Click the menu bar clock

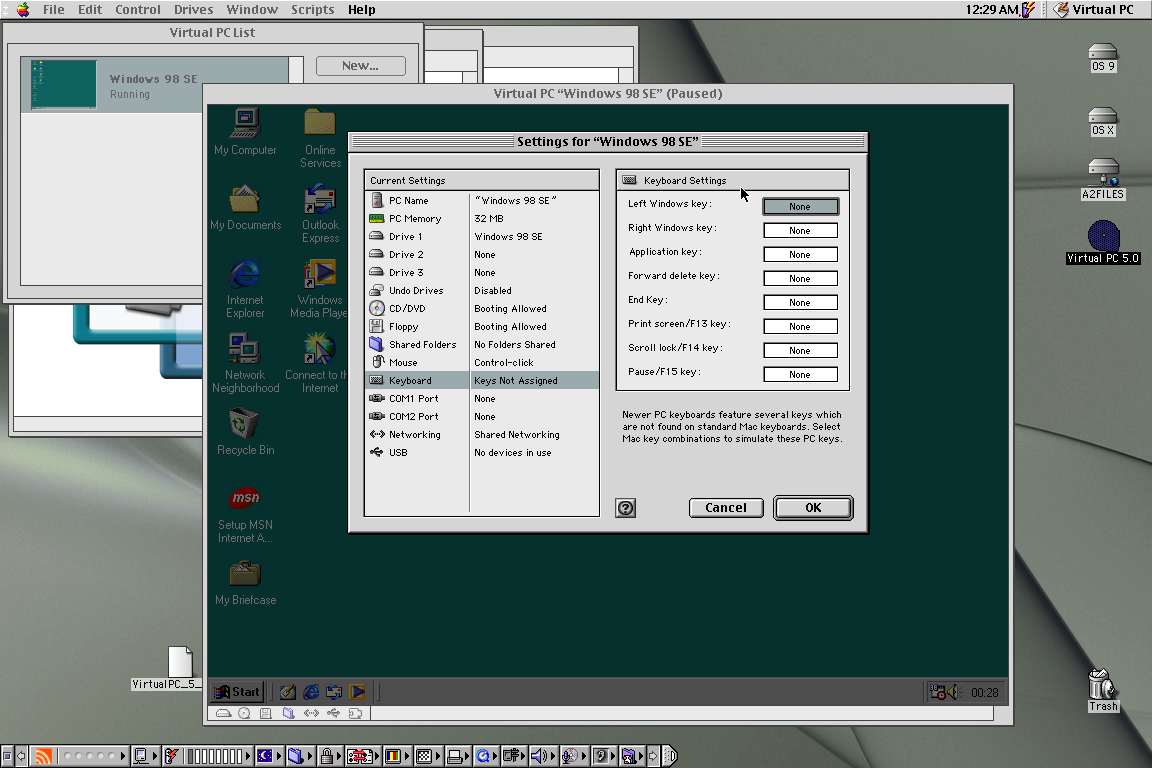point(991,10)
